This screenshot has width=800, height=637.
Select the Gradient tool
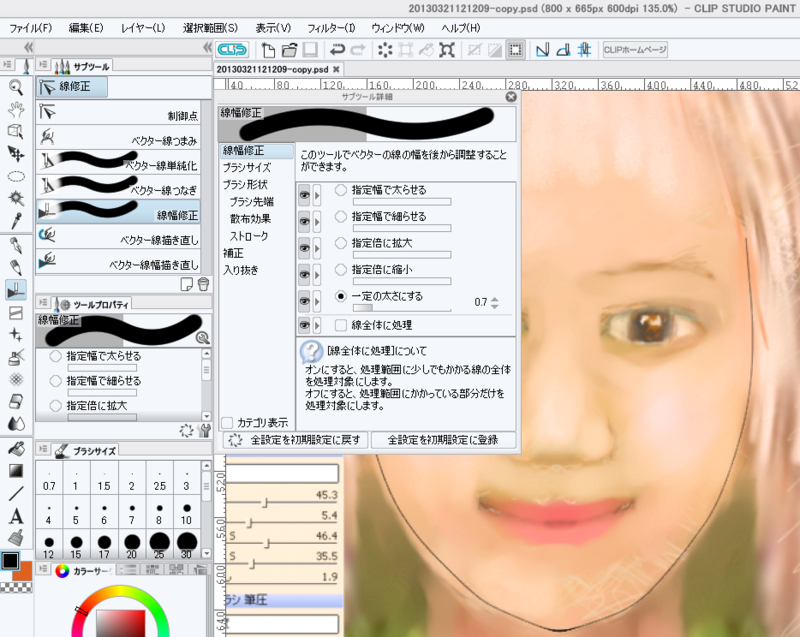coord(16,470)
